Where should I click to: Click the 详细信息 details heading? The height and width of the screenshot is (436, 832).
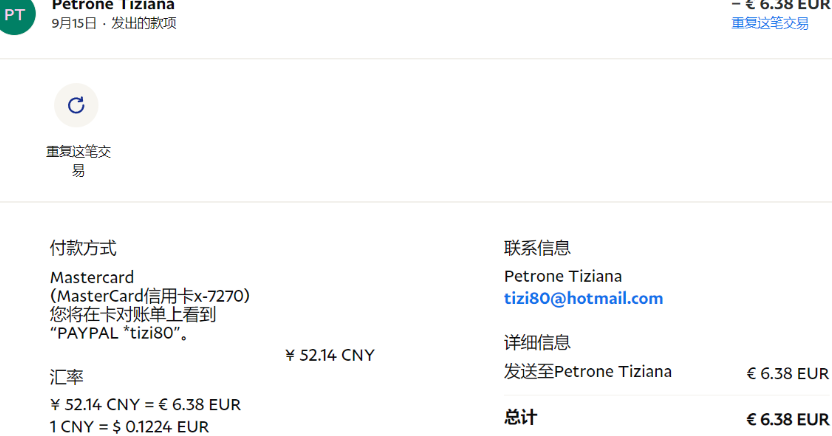[x=537, y=343]
